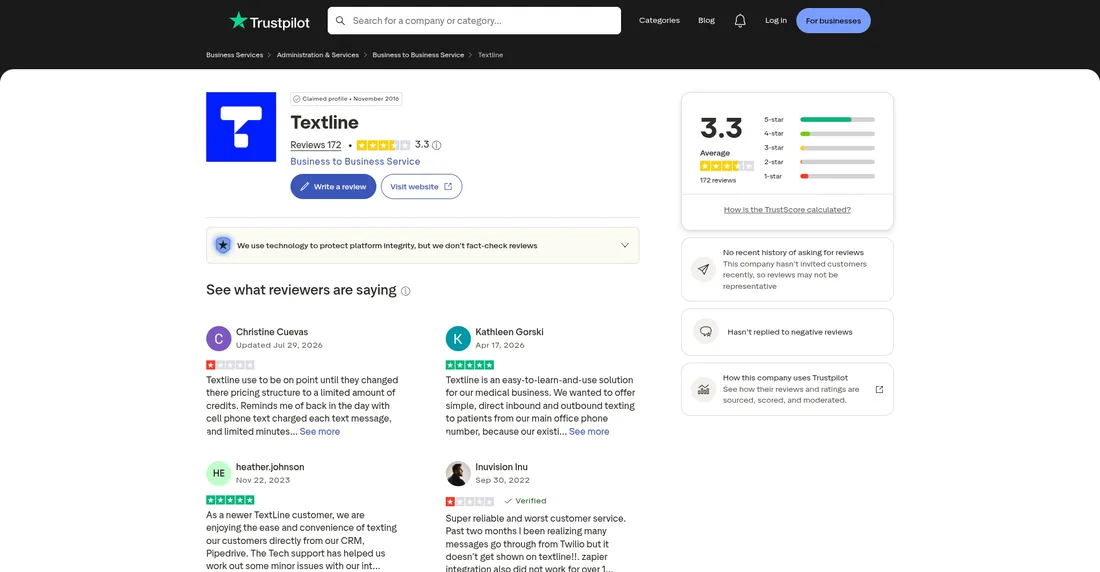
Task: Click the shield star integrity icon
Action: coord(223,245)
